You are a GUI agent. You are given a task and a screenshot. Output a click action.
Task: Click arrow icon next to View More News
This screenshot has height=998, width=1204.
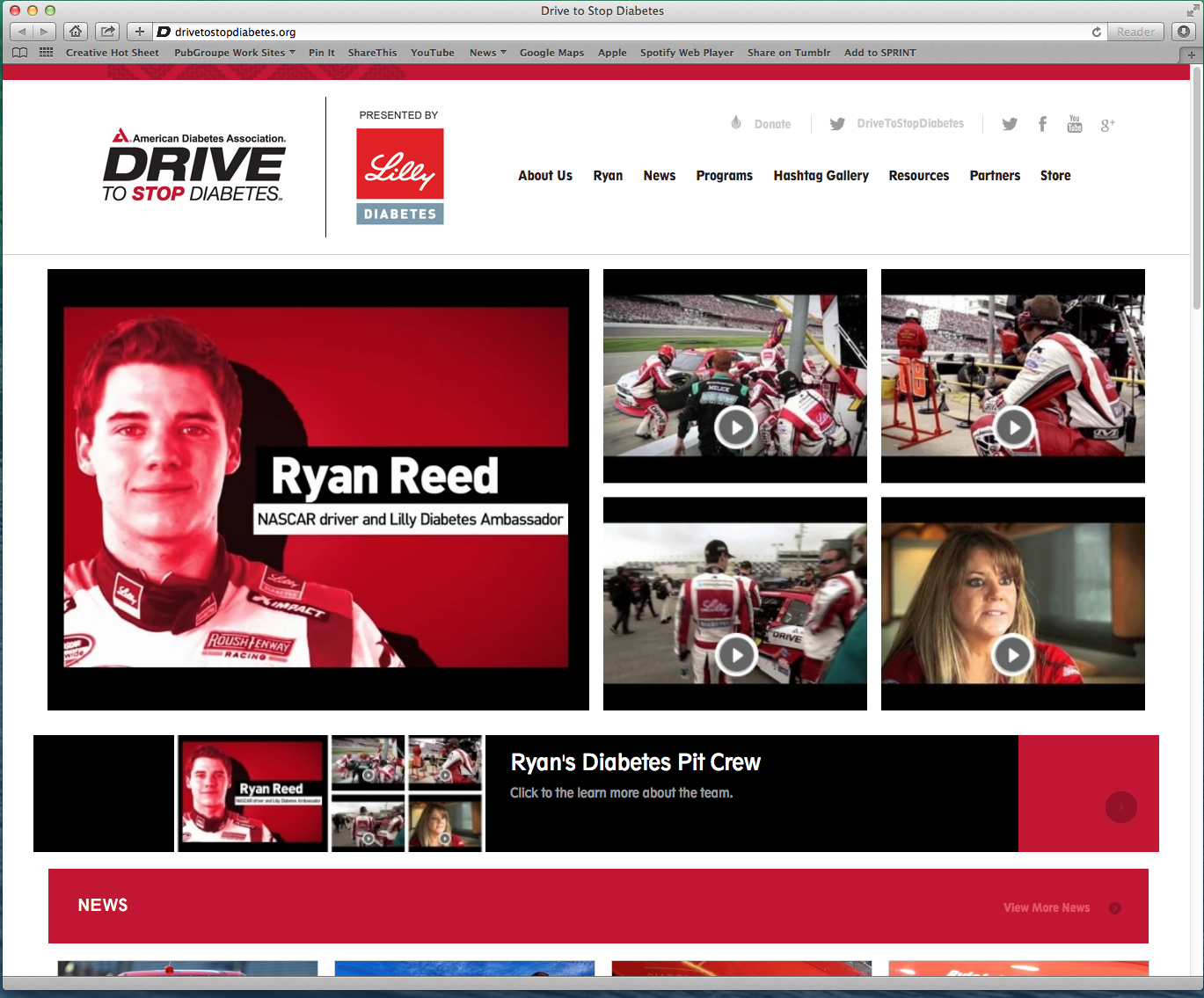(1115, 908)
